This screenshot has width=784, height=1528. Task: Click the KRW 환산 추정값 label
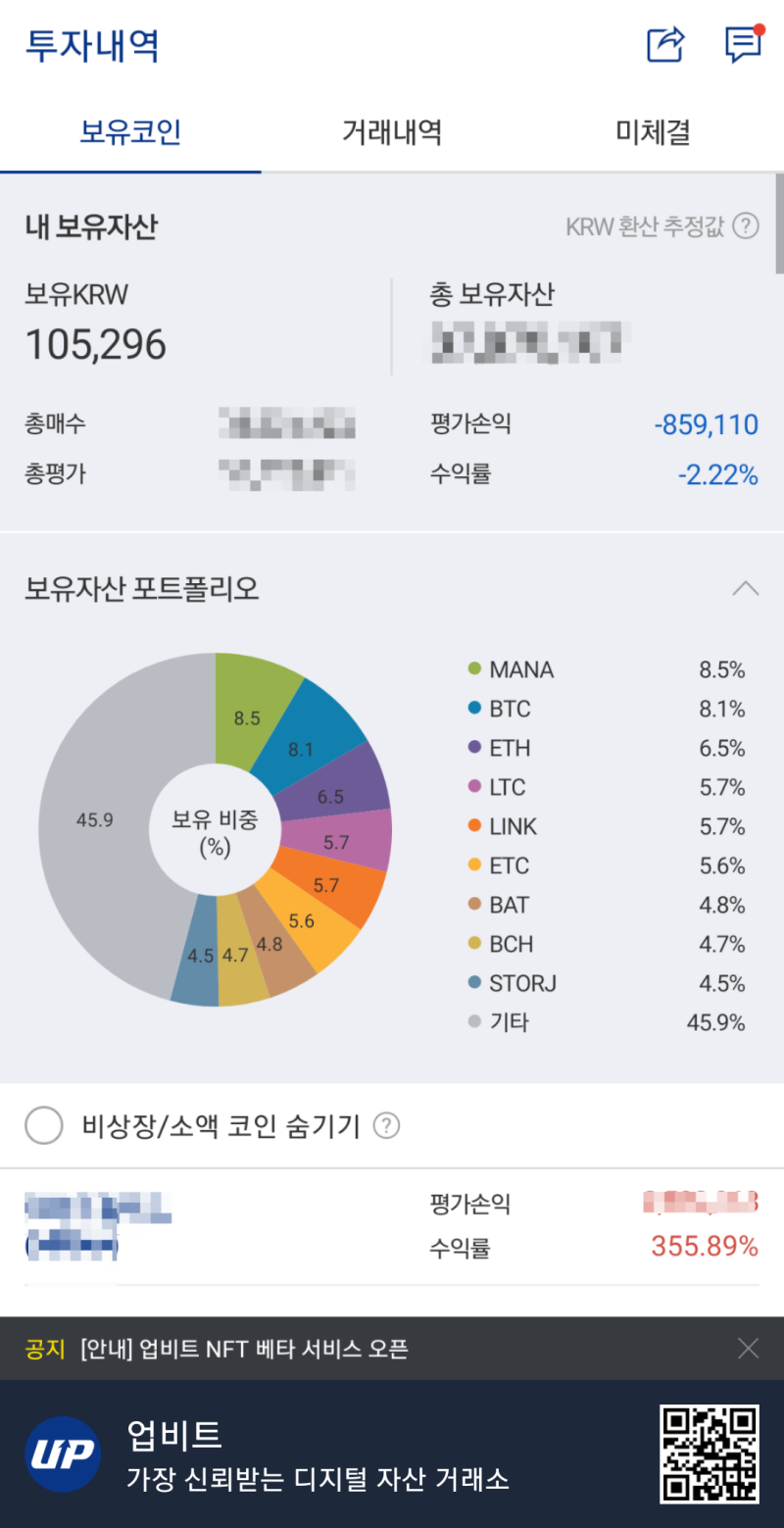tap(645, 227)
